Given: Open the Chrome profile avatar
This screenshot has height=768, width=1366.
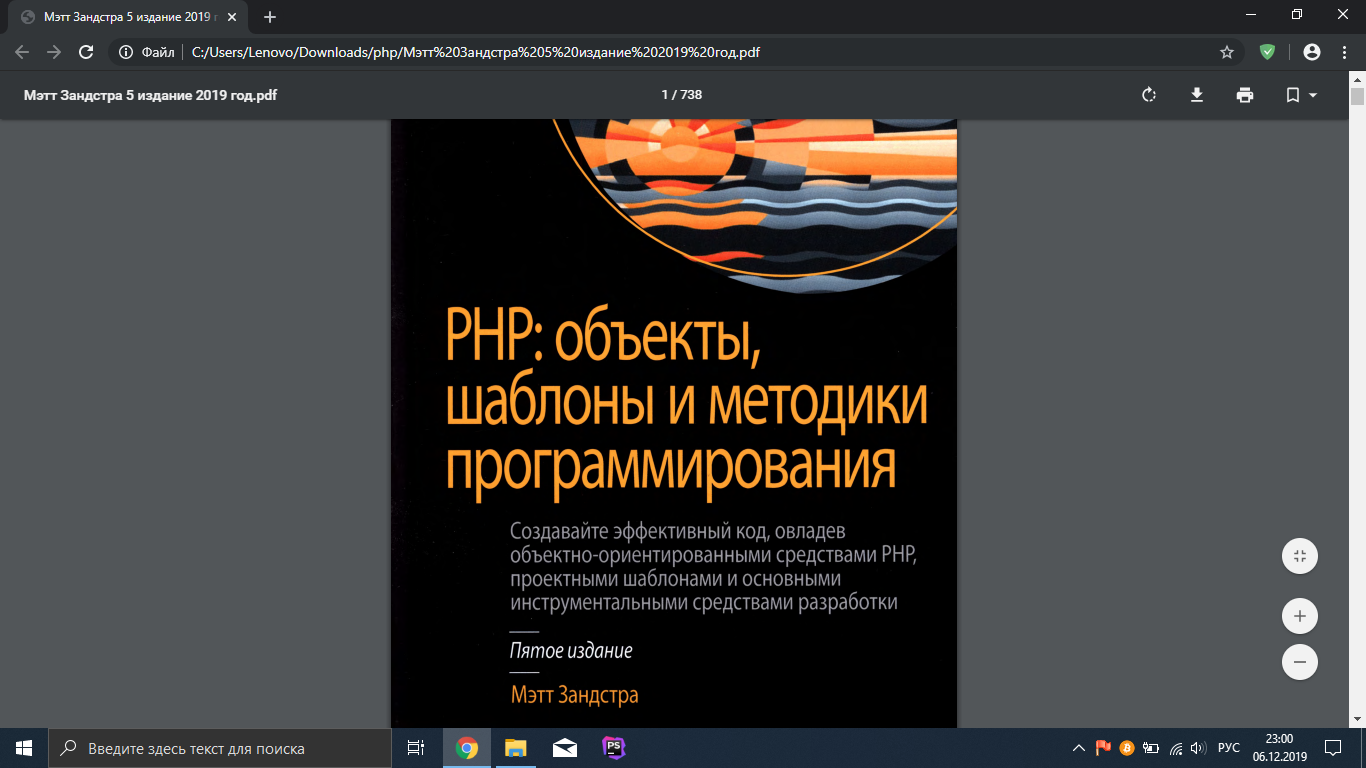Looking at the screenshot, I should tap(1312, 52).
